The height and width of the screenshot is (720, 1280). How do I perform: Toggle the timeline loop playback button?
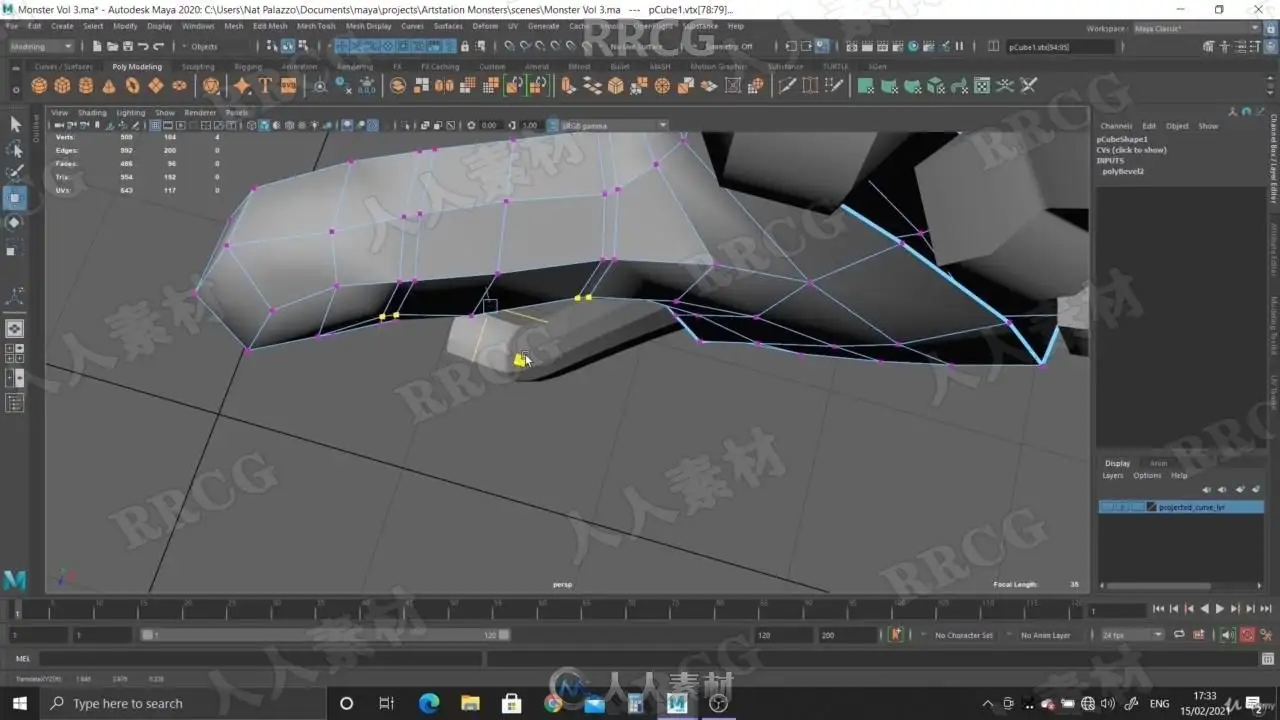click(x=1179, y=635)
